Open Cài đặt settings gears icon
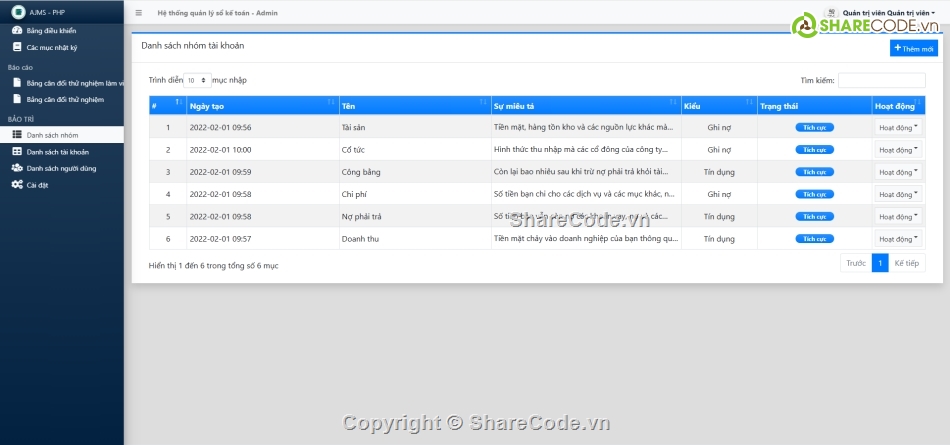Image resolution: width=950 pixels, height=445 pixels. click(17, 185)
